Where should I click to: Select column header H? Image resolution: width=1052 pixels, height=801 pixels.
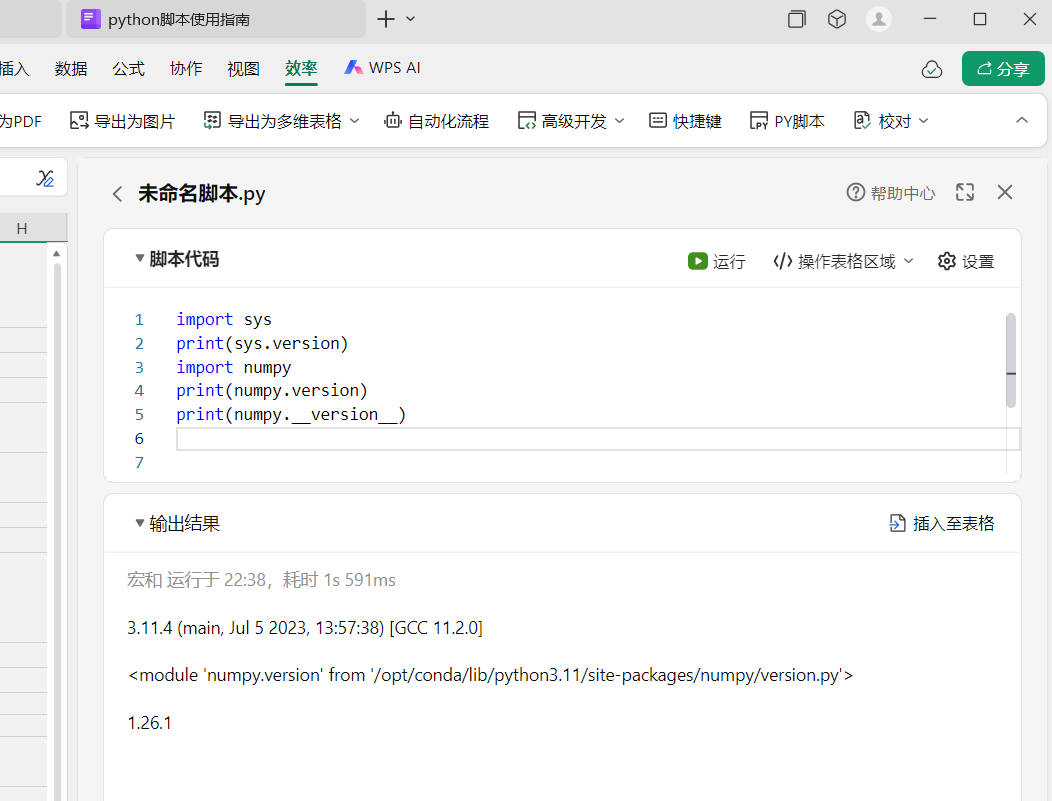pos(22,228)
